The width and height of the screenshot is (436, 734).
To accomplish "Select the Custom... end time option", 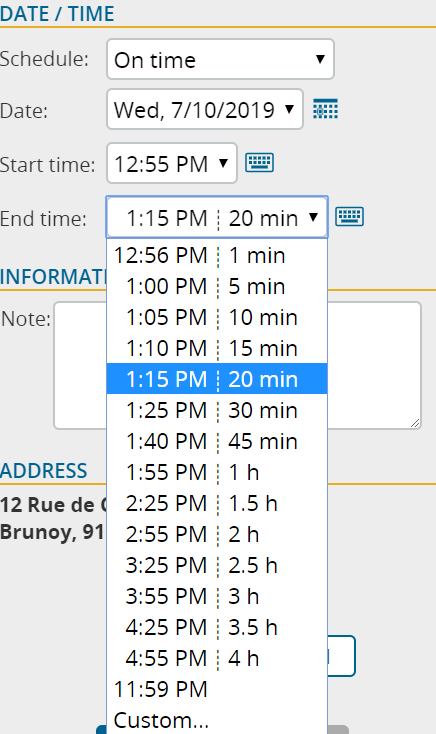I will pyautogui.click(x=217, y=720).
